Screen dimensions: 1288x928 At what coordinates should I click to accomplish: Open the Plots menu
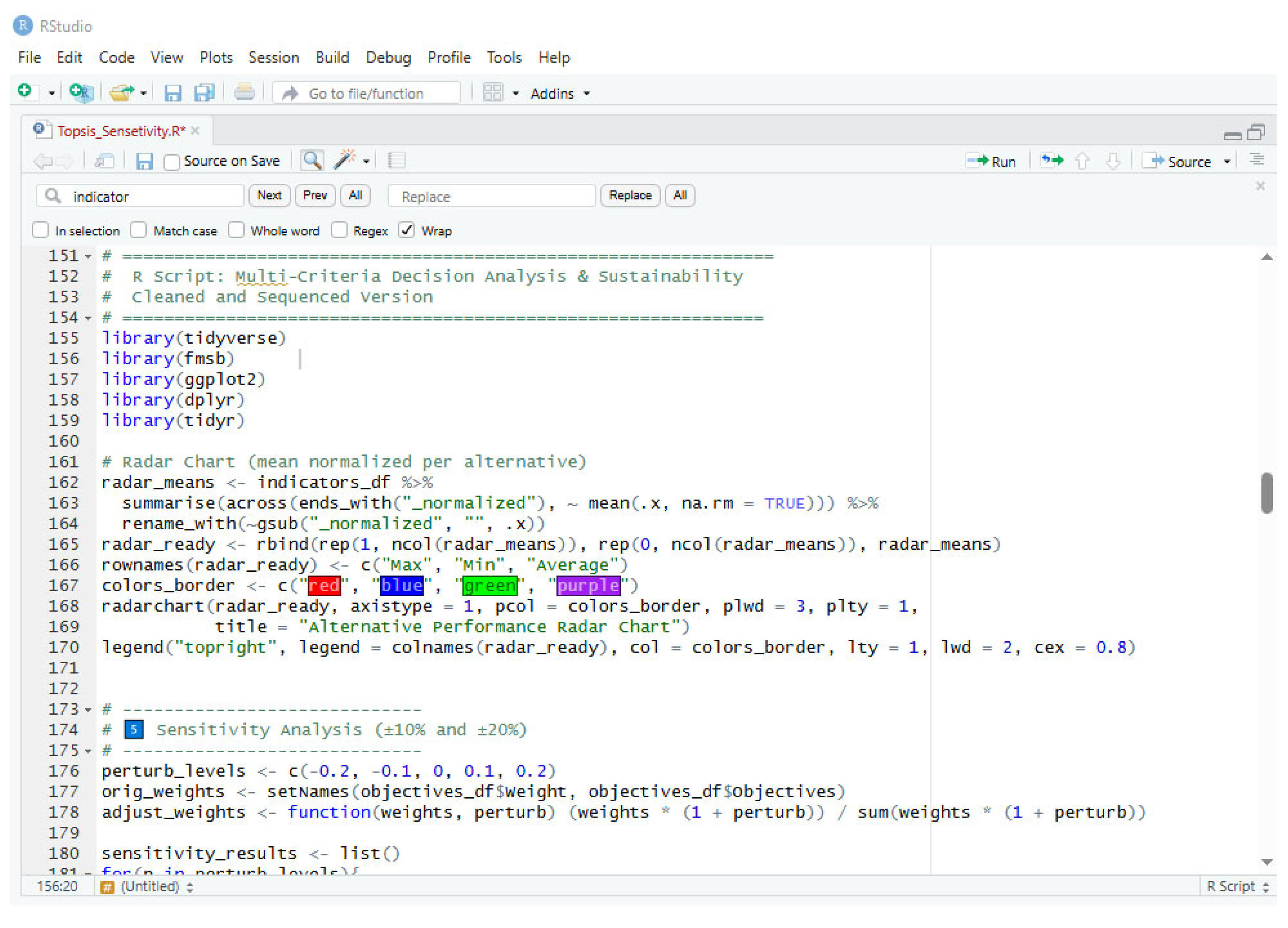coord(216,58)
